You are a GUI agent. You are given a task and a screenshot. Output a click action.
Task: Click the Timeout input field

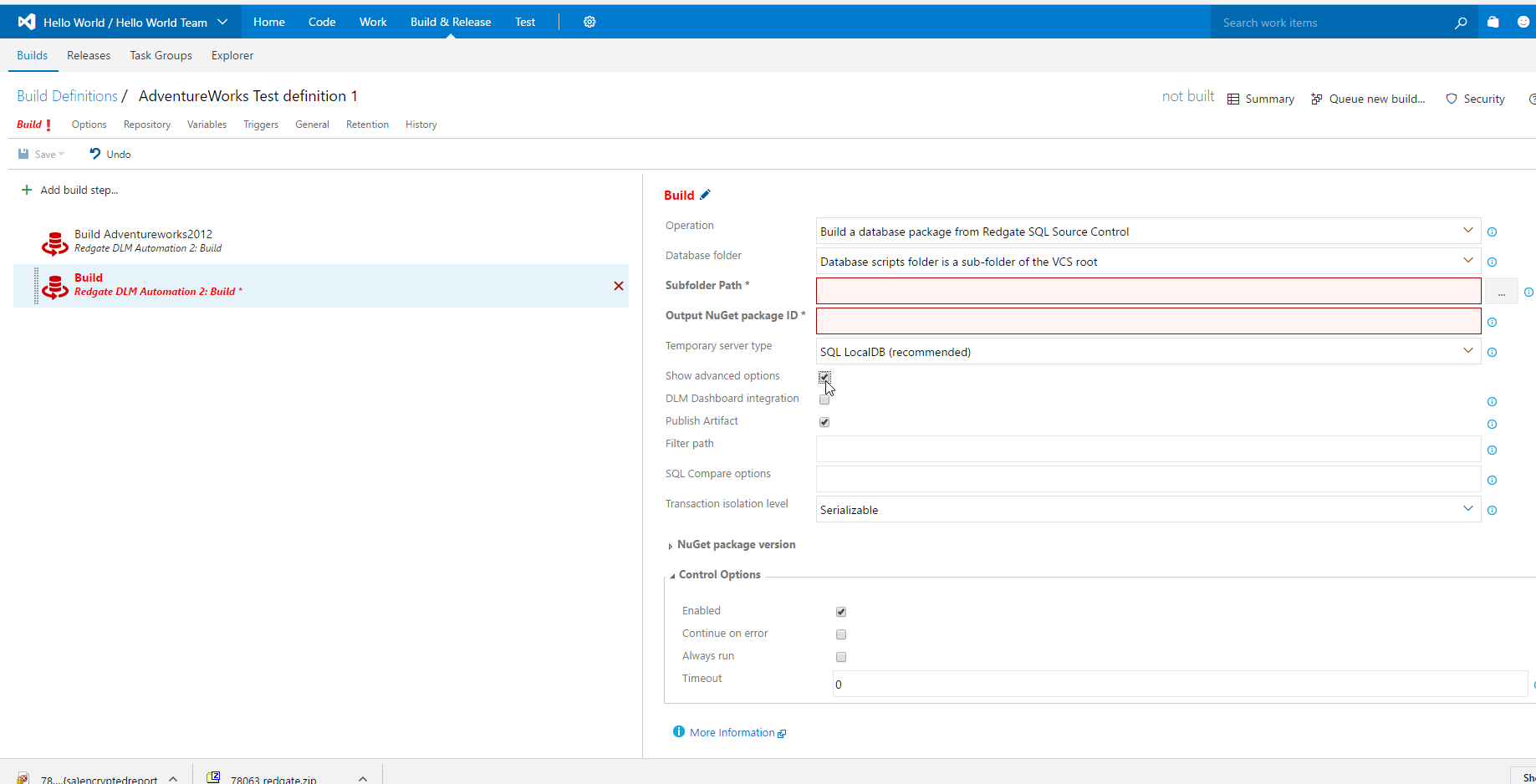pyautogui.click(x=1180, y=684)
